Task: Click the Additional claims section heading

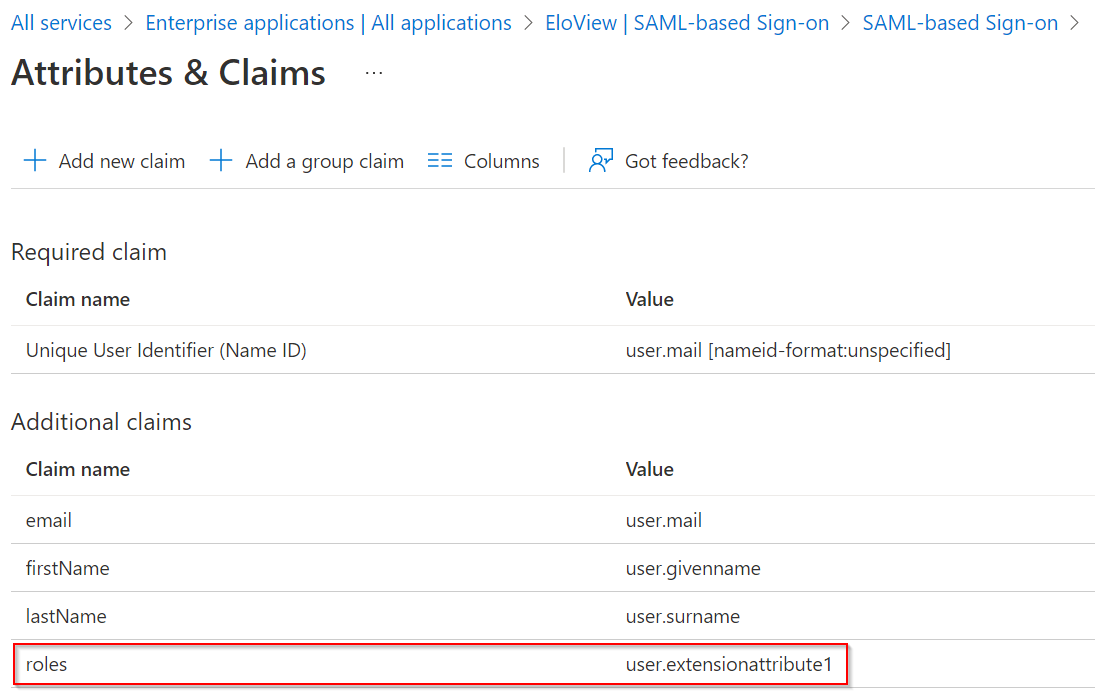Action: coord(101,422)
